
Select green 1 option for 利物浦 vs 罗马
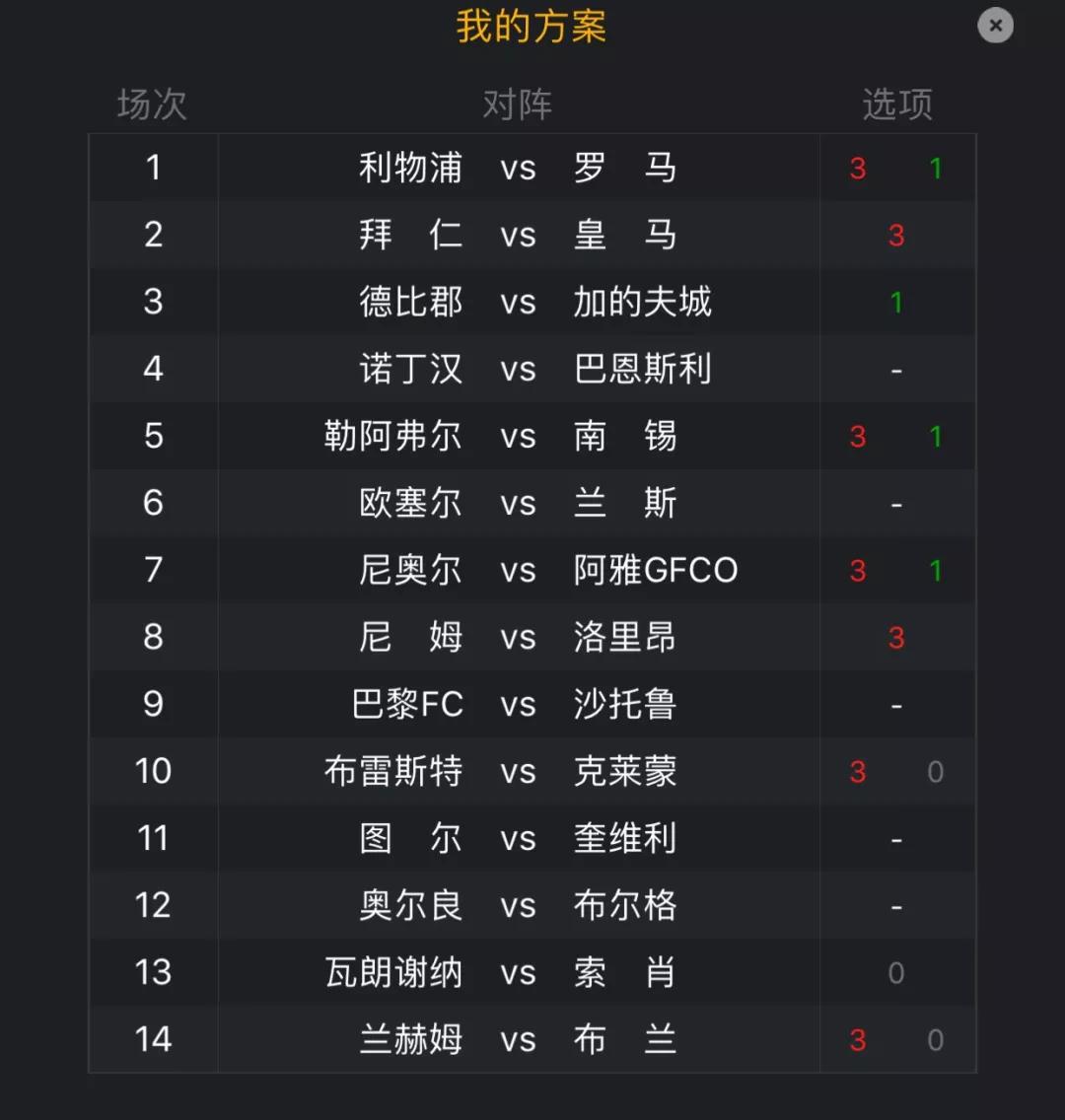[936, 169]
